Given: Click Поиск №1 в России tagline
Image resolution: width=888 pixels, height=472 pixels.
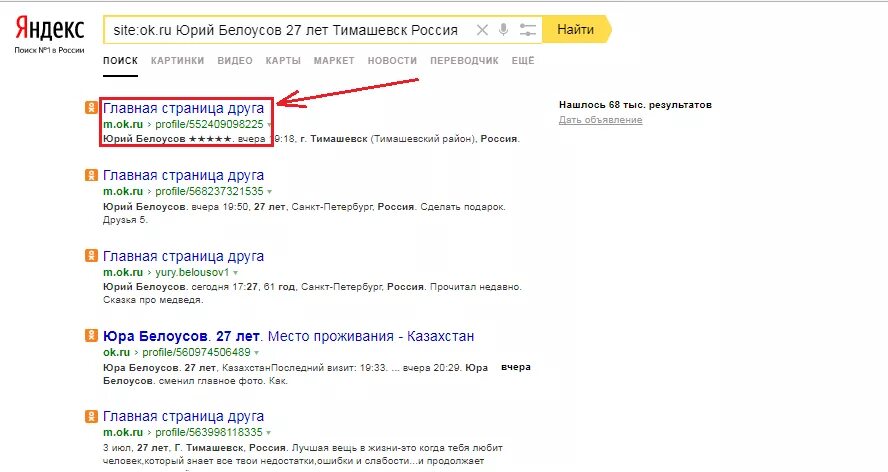Looking at the screenshot, I should tap(49, 50).
